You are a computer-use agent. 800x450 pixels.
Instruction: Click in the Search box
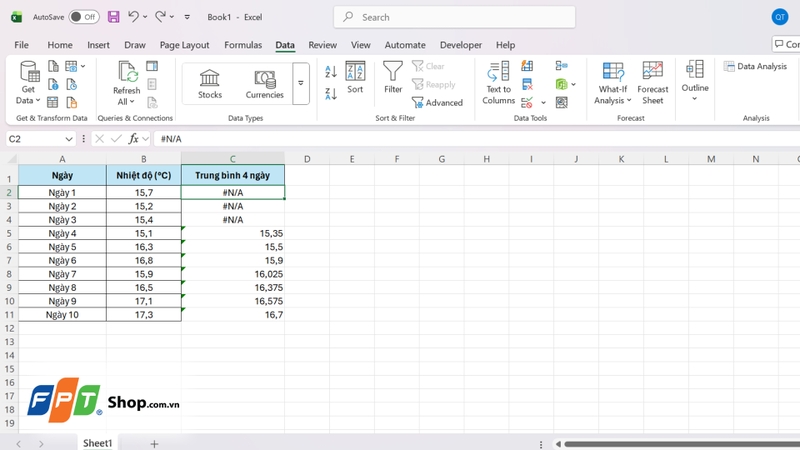[x=455, y=17]
